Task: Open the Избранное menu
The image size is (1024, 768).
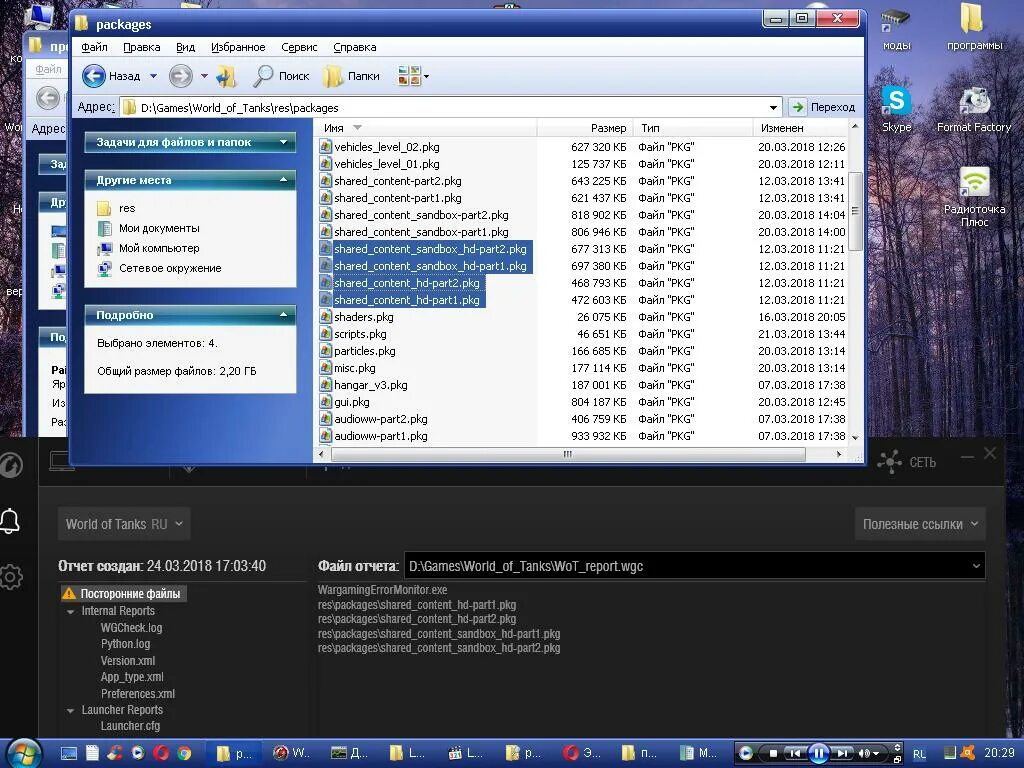Action: pyautogui.click(x=238, y=47)
